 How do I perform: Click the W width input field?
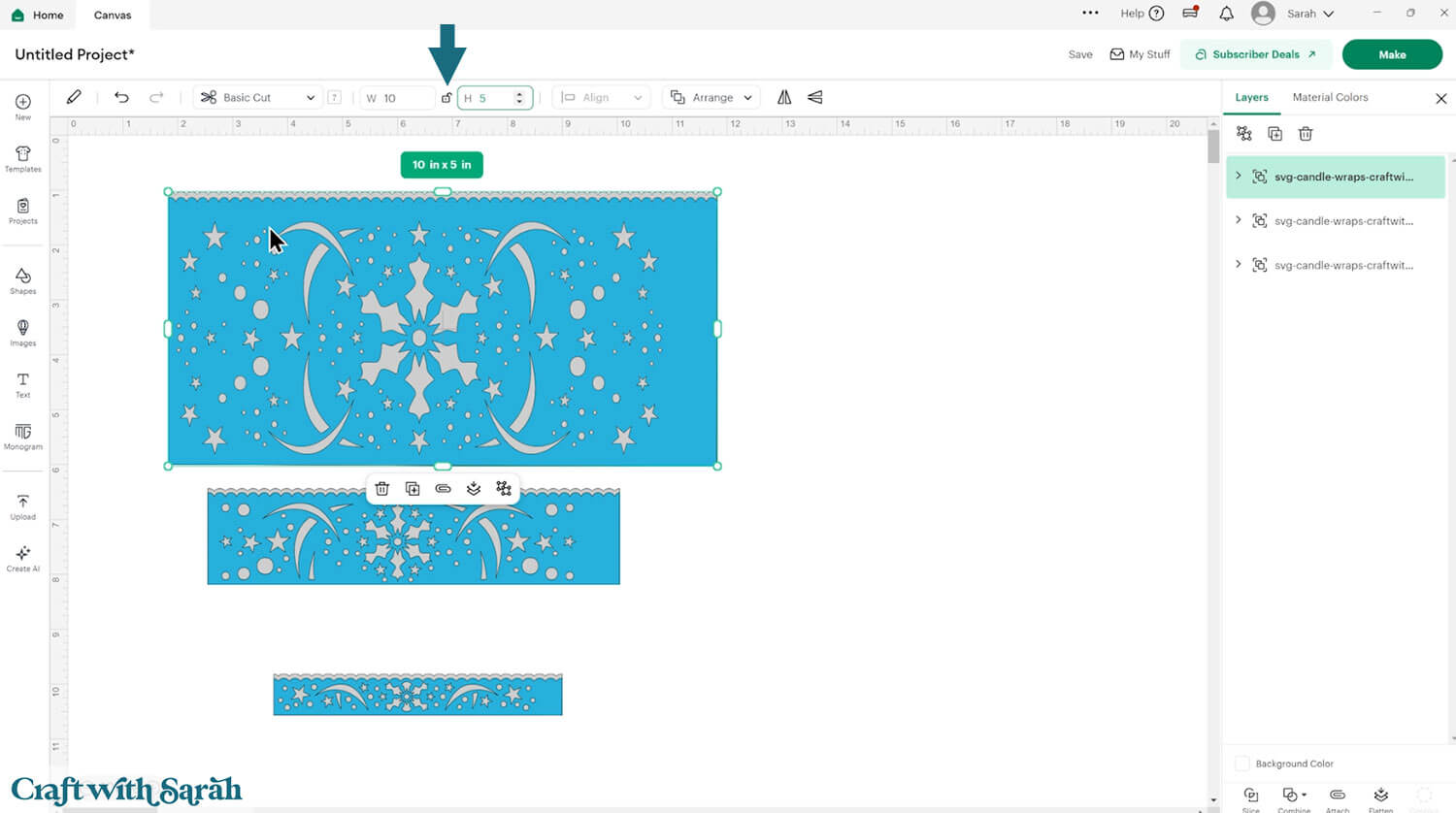point(397,98)
